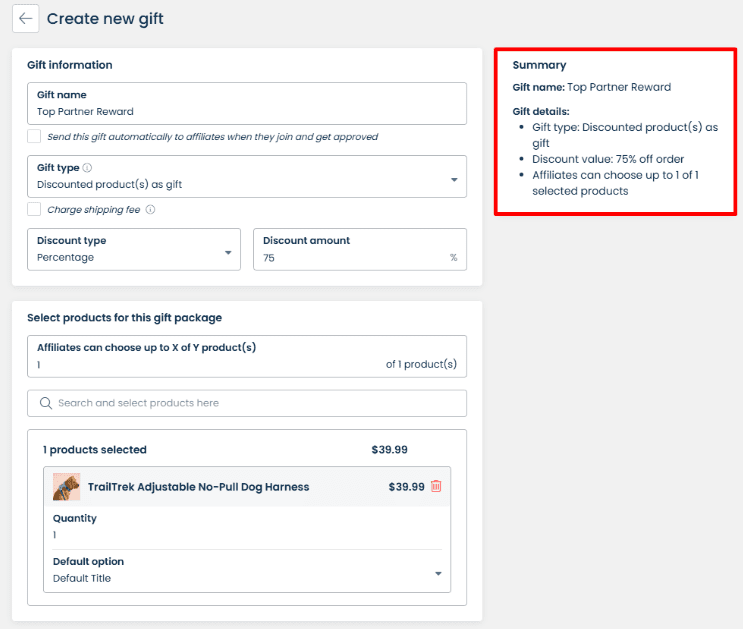Toggle the Charge shipping fee checkbox
This screenshot has height=629, width=743.
(x=34, y=210)
